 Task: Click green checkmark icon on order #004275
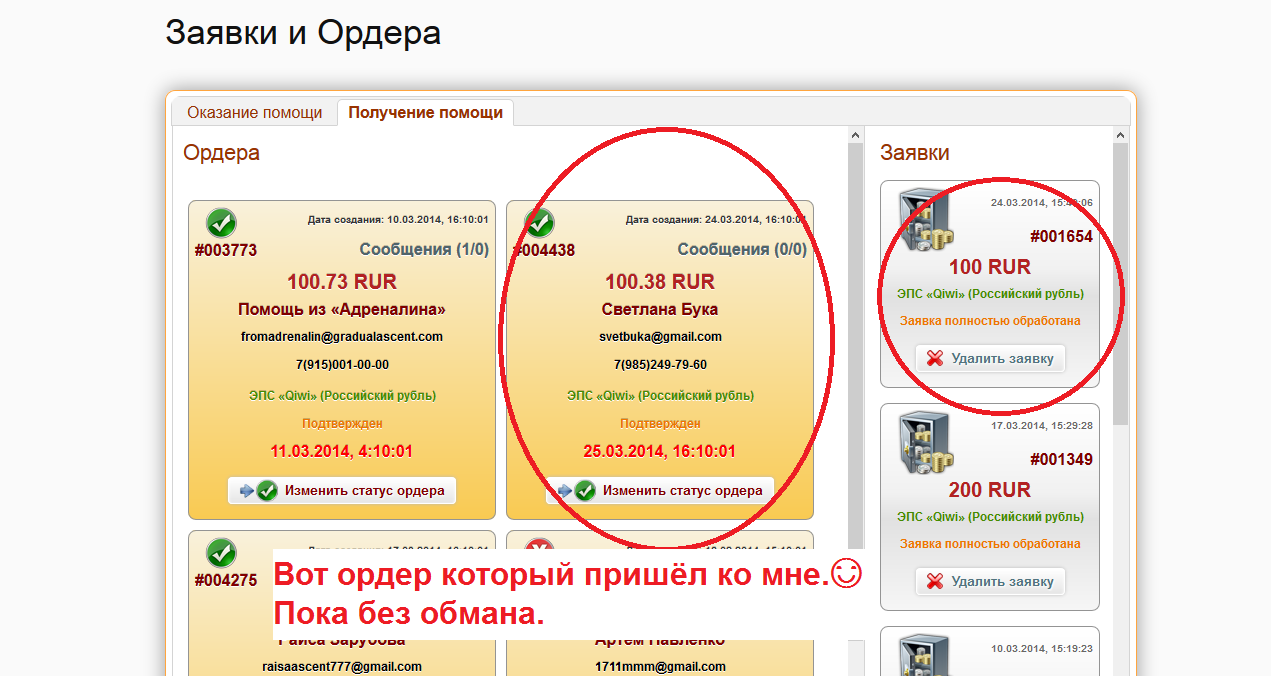[221, 552]
